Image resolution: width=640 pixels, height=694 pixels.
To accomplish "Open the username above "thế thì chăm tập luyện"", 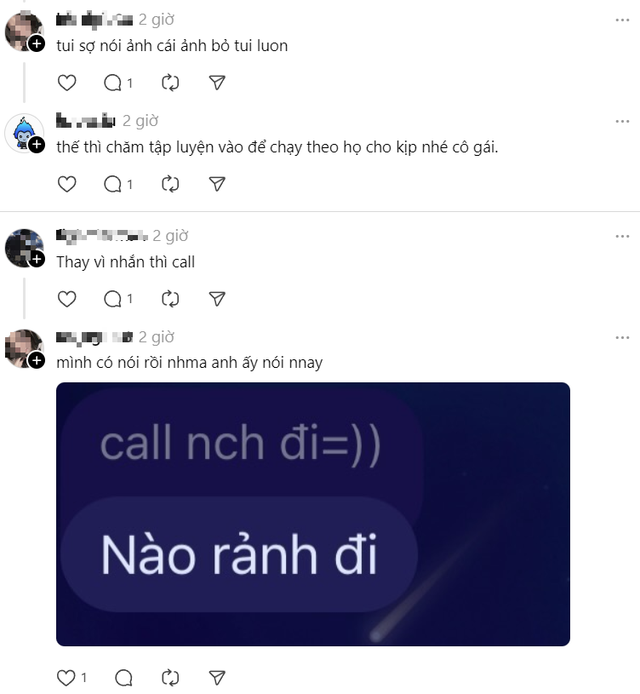I will (x=85, y=120).
